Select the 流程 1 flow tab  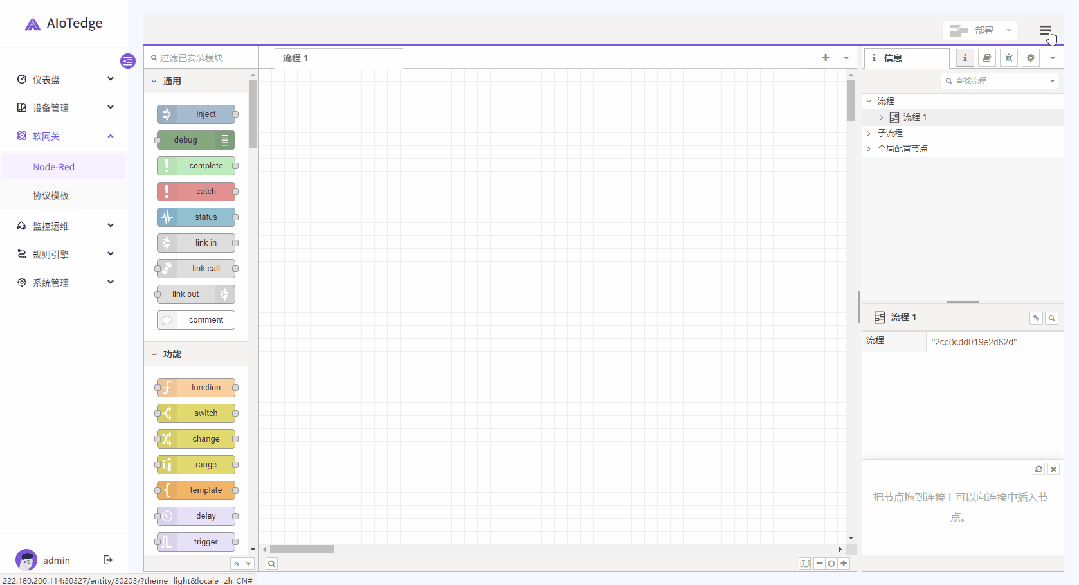[x=296, y=58]
